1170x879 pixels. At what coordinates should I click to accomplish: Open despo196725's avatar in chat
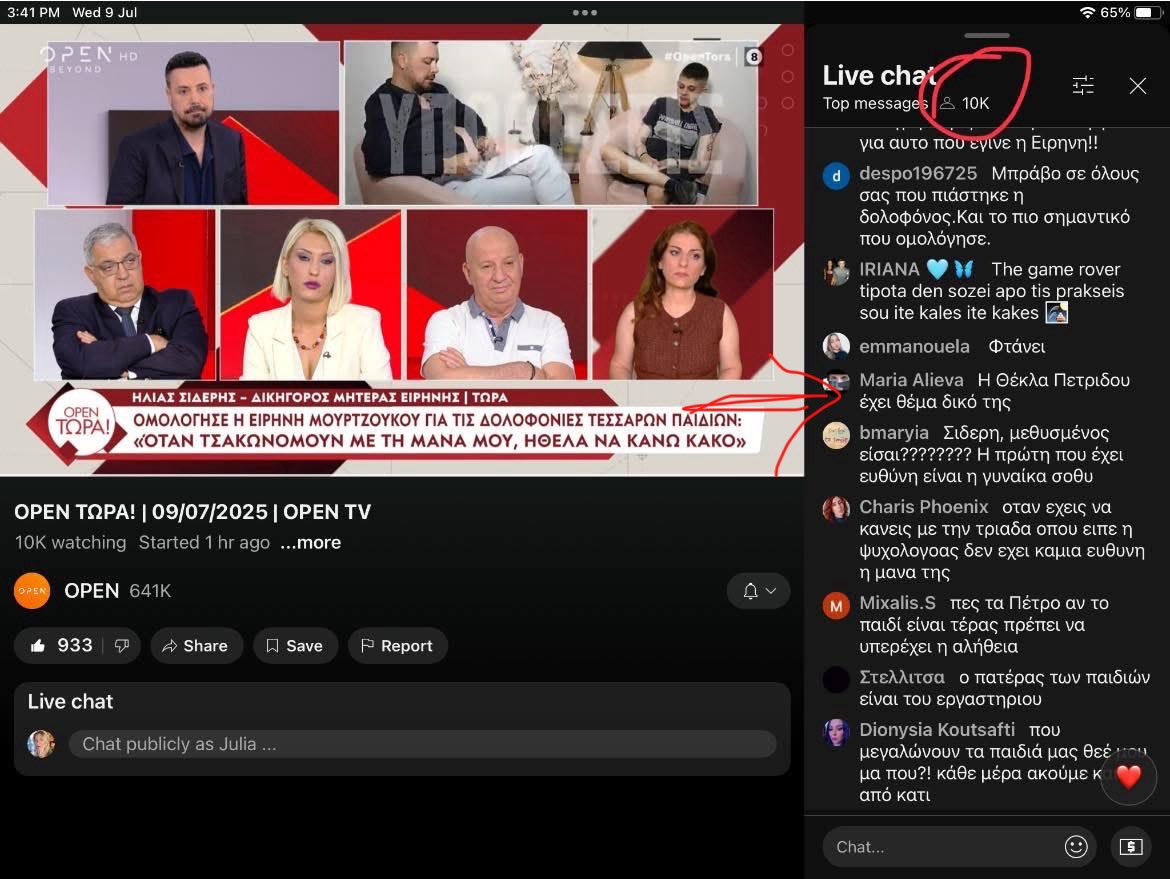point(836,176)
